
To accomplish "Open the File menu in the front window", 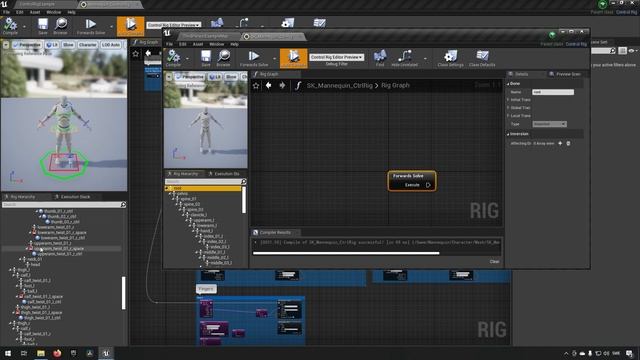I will (169, 44).
